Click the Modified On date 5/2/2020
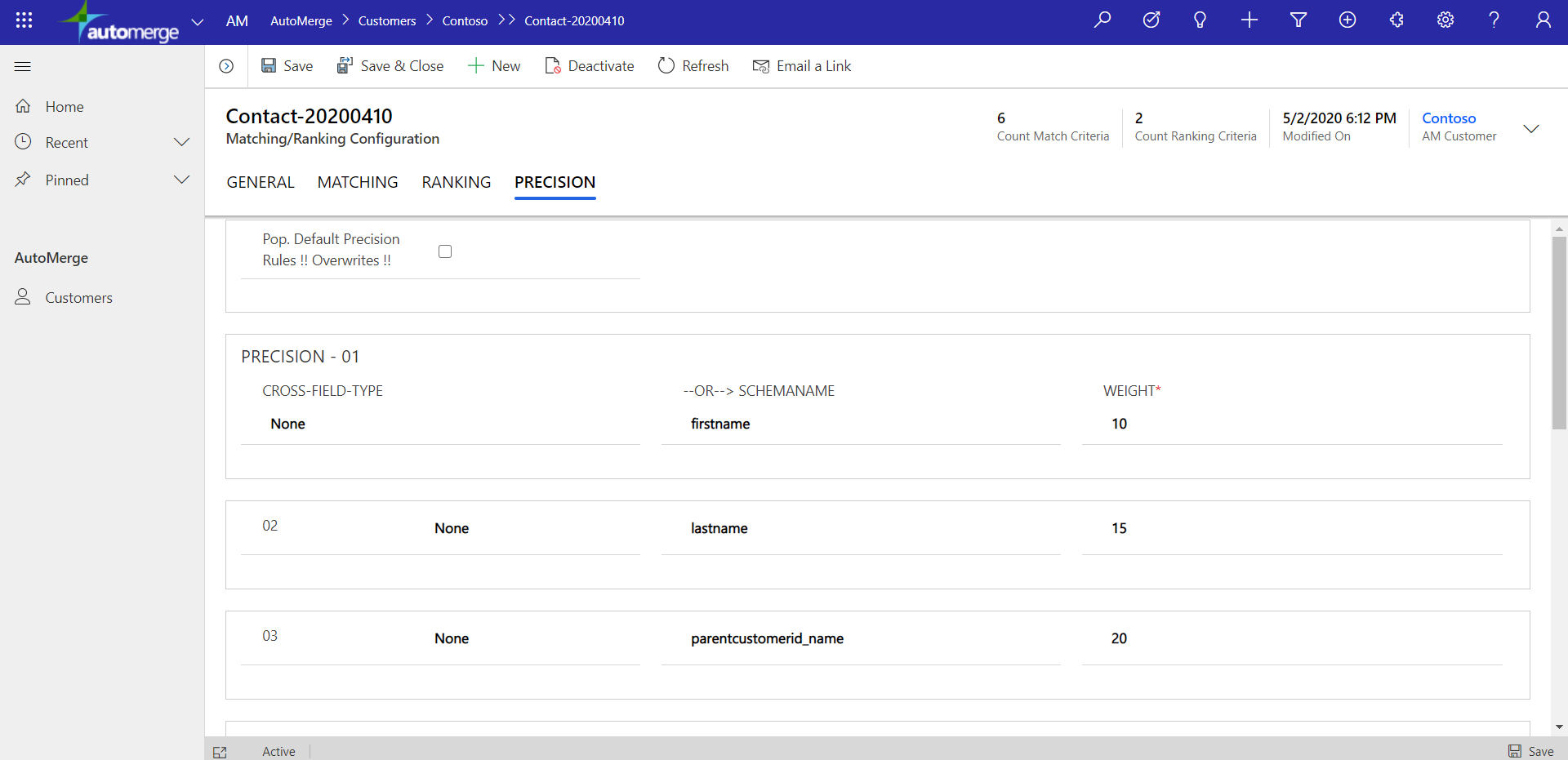This screenshot has height=760, width=1568. pos(1339,118)
